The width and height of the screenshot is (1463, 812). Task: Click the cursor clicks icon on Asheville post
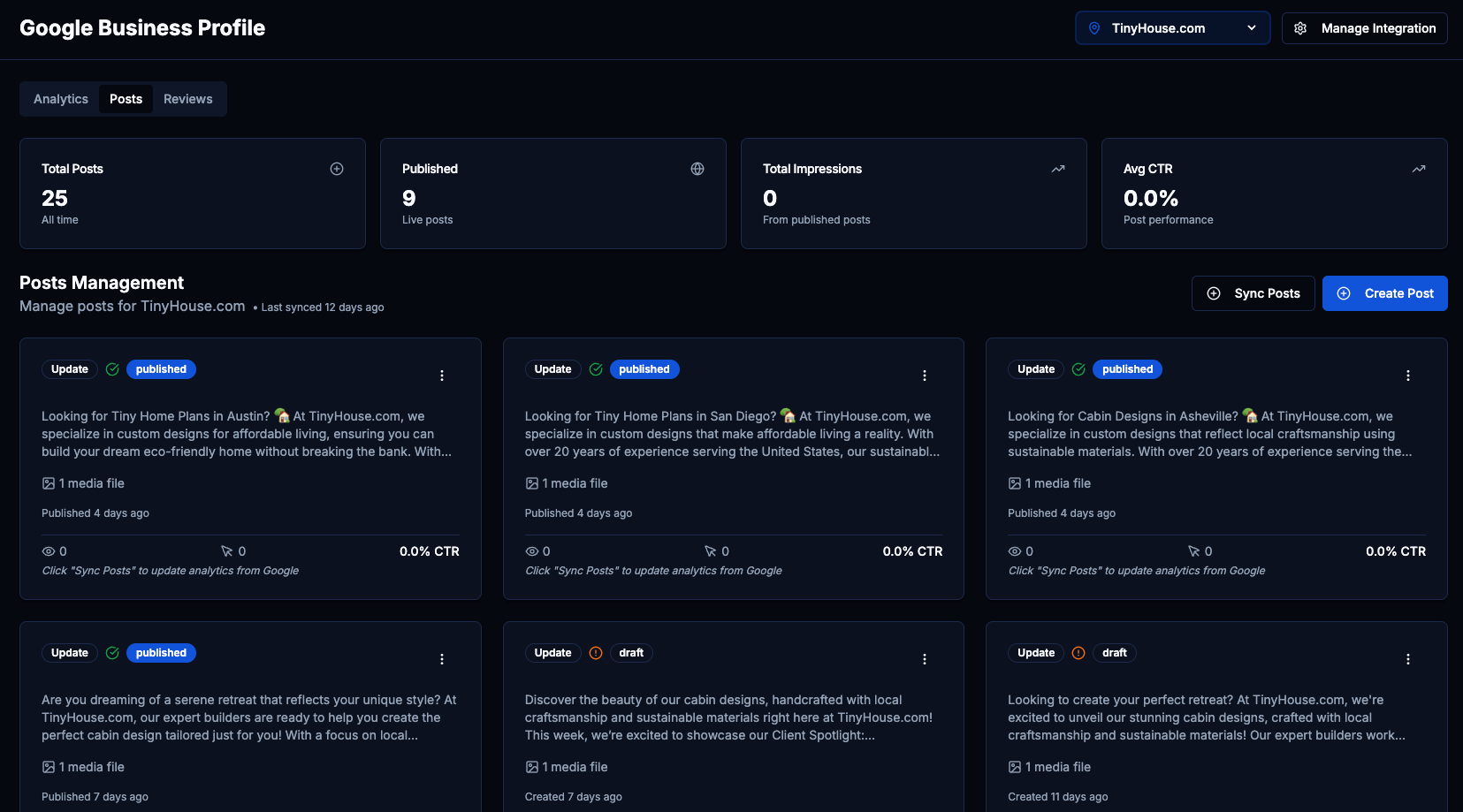point(1194,551)
